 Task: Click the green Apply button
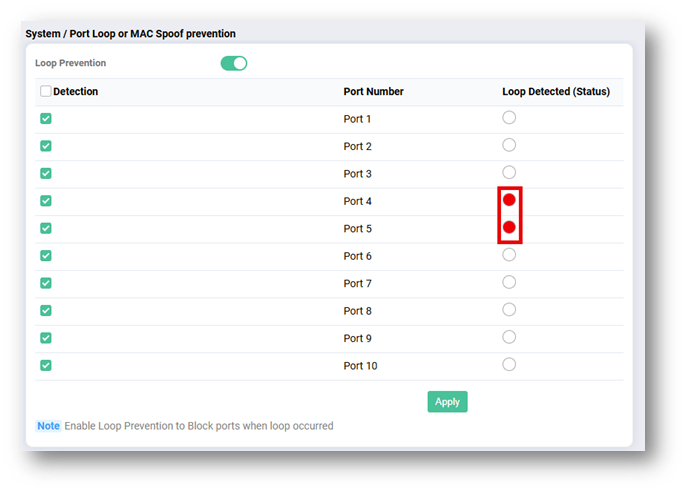point(447,401)
